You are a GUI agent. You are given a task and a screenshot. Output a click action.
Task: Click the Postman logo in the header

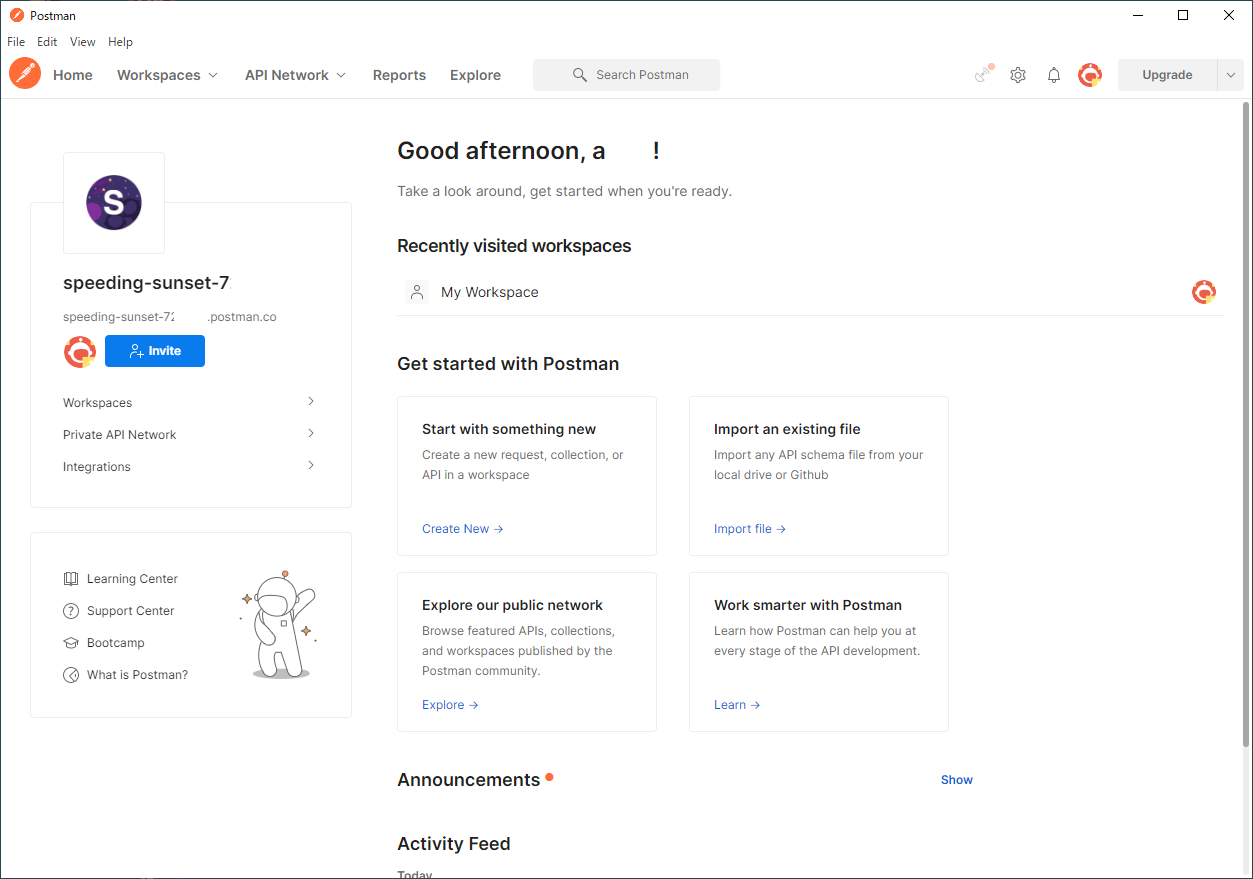pyautogui.click(x=25, y=74)
